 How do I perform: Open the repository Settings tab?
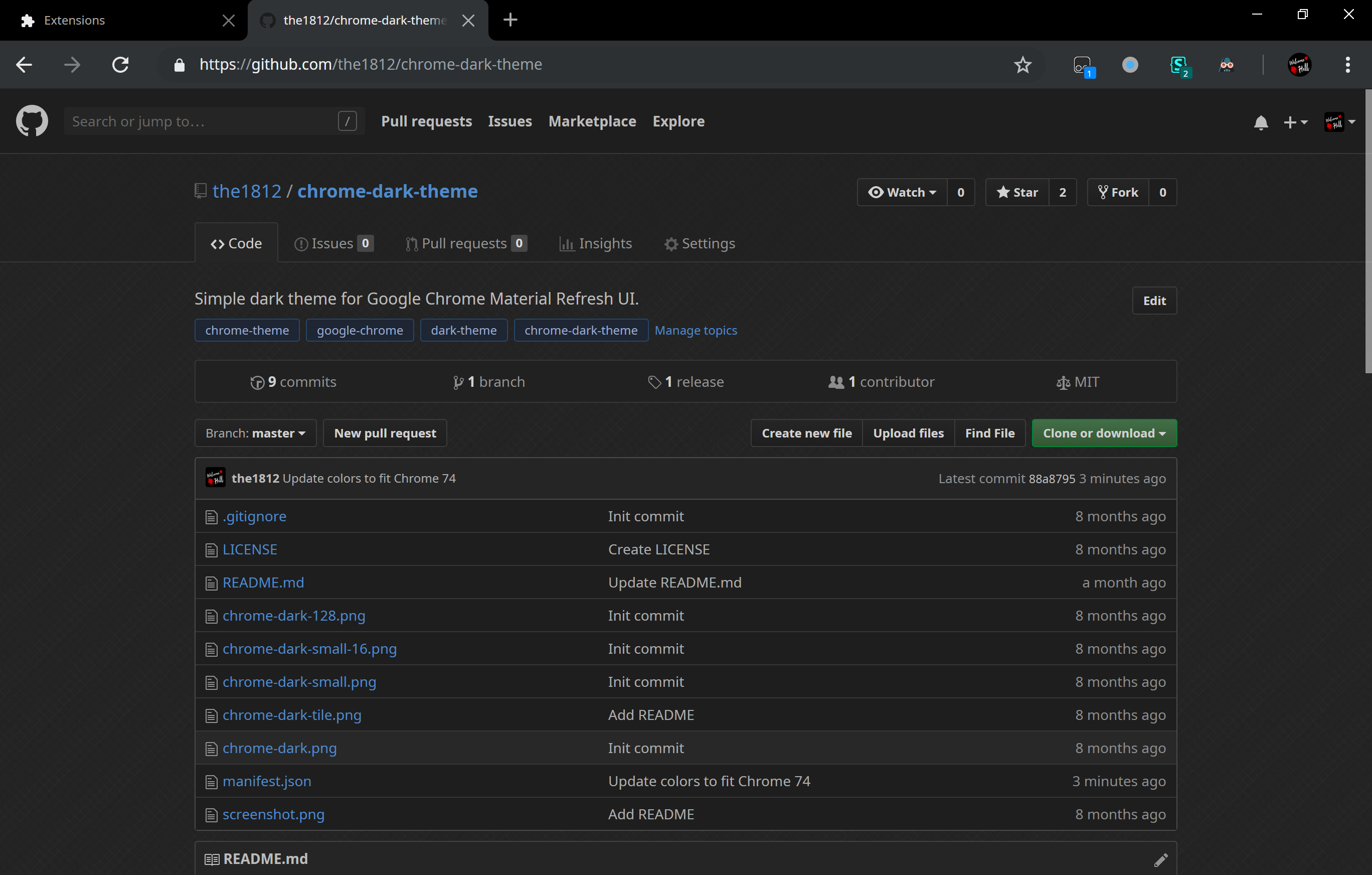pyautogui.click(x=699, y=243)
